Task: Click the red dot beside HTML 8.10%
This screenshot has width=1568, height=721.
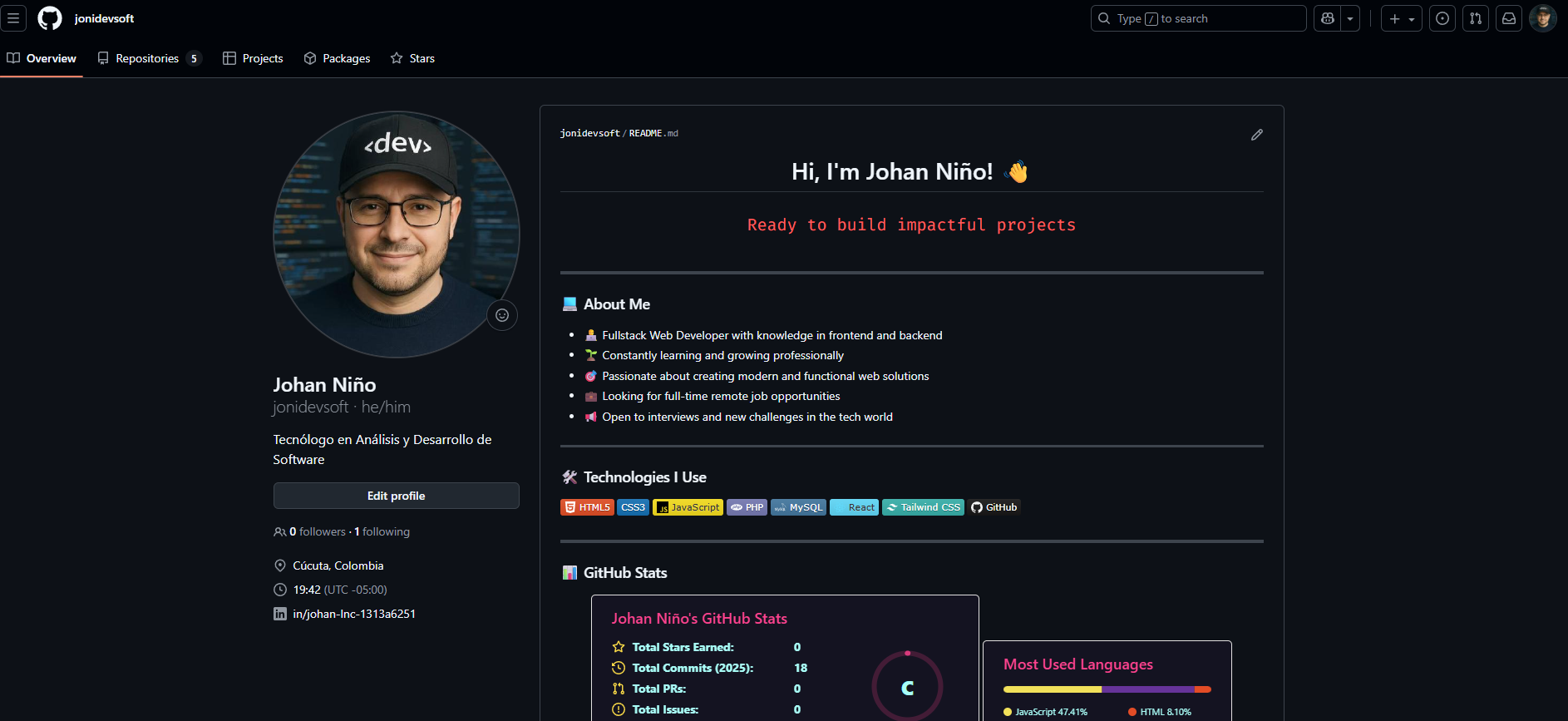Action: click(1132, 712)
